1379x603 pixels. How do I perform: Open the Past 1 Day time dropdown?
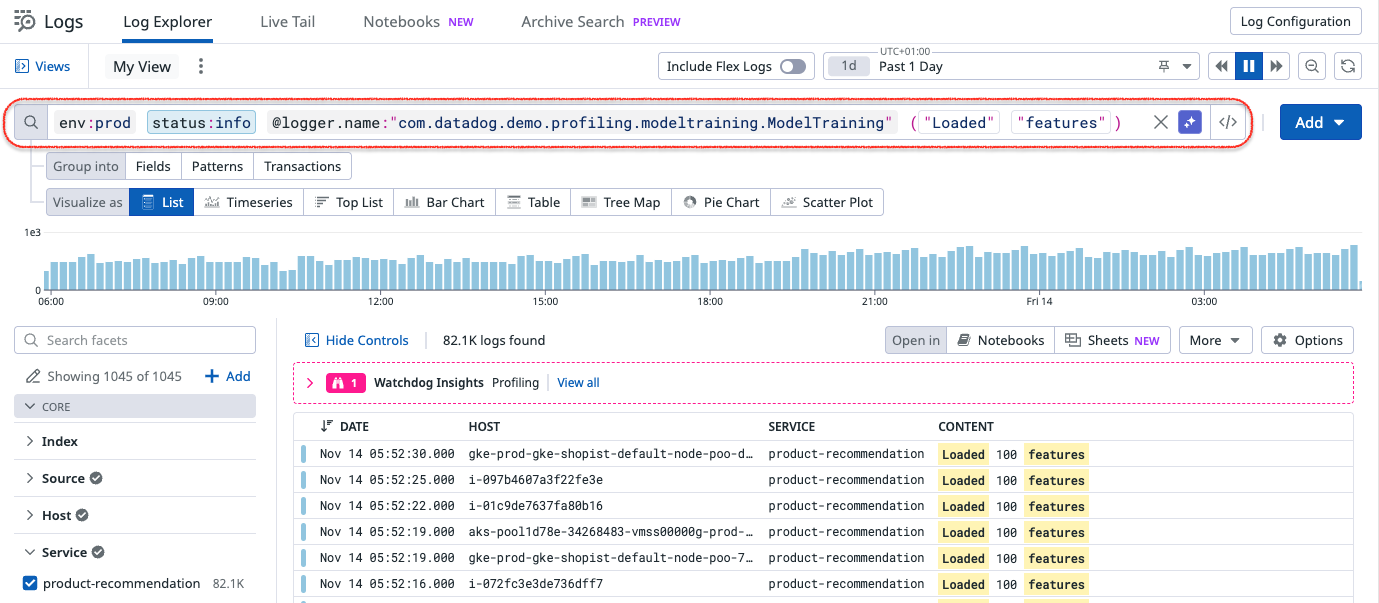point(1188,66)
